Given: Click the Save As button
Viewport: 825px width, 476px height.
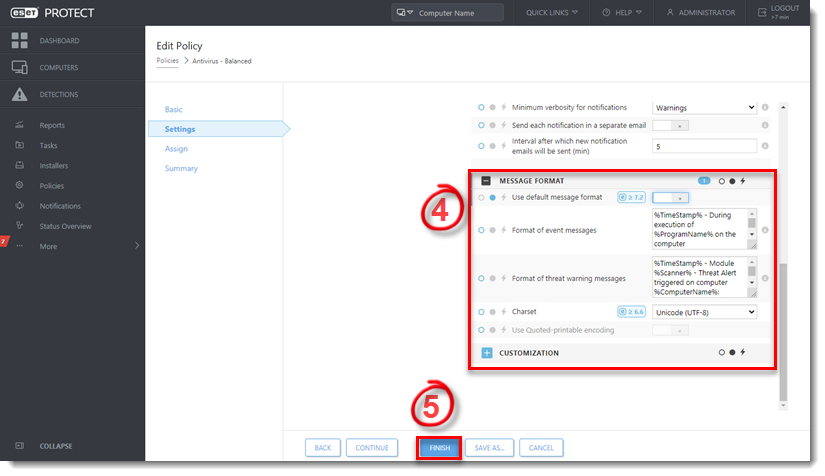Looking at the screenshot, I should [489, 448].
